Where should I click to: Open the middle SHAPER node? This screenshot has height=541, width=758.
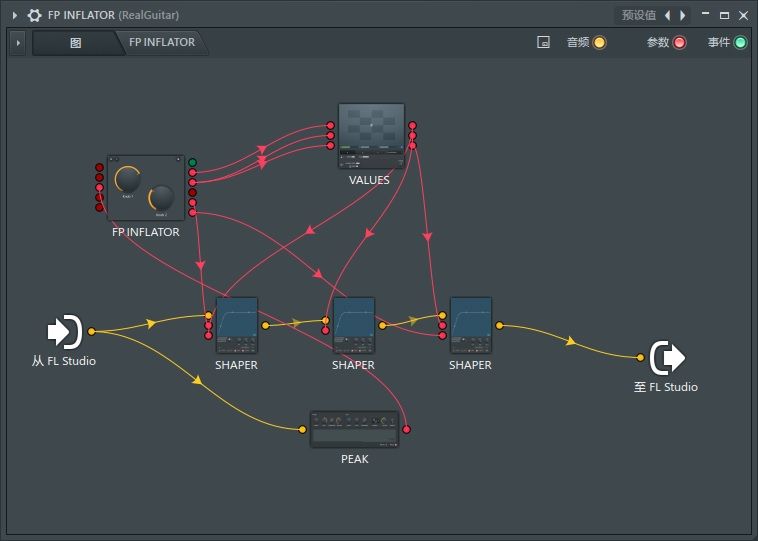353,325
